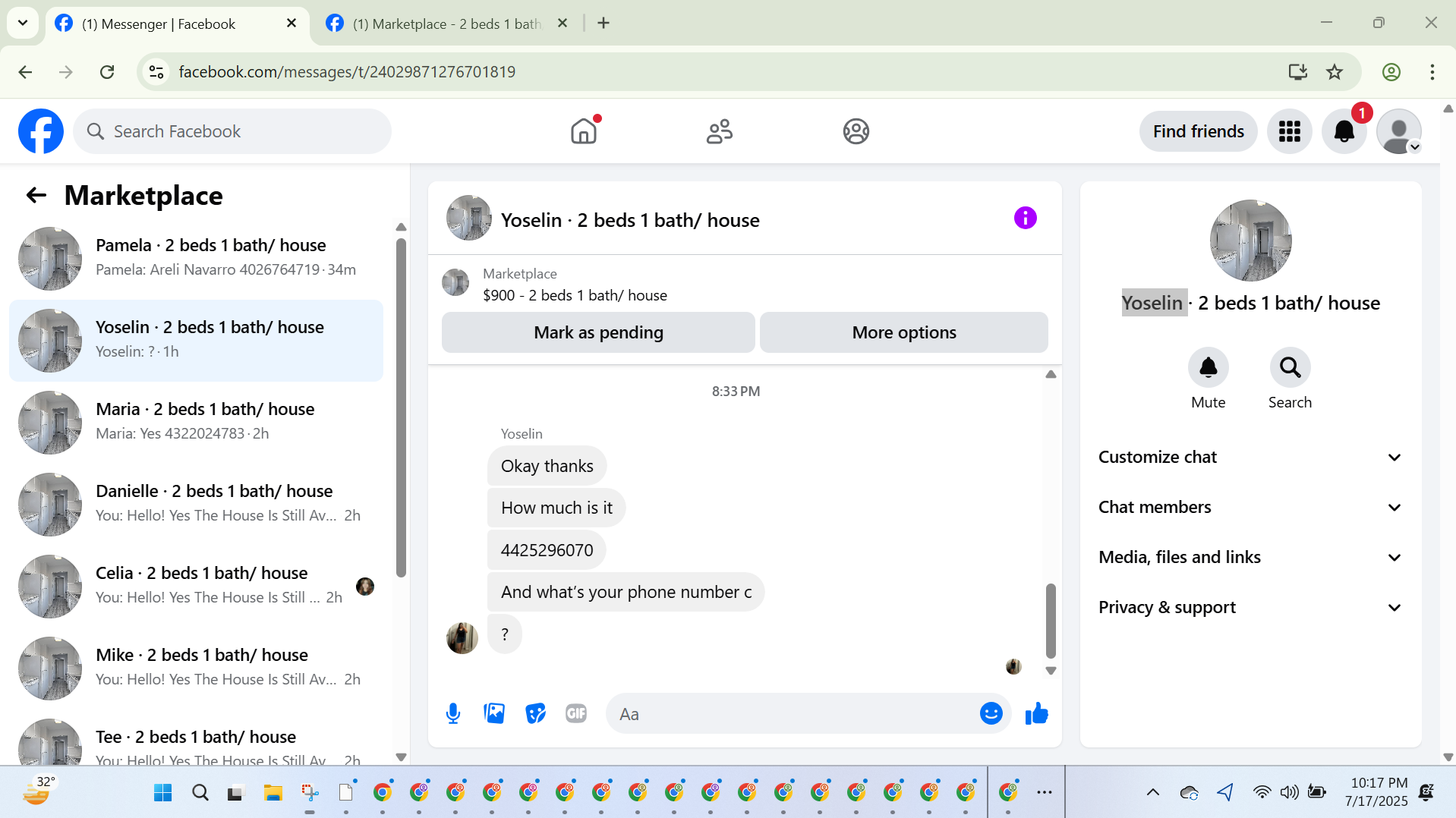Open the account profile avatar menu
Screen dimensions: 1456x818
coord(1399,131)
